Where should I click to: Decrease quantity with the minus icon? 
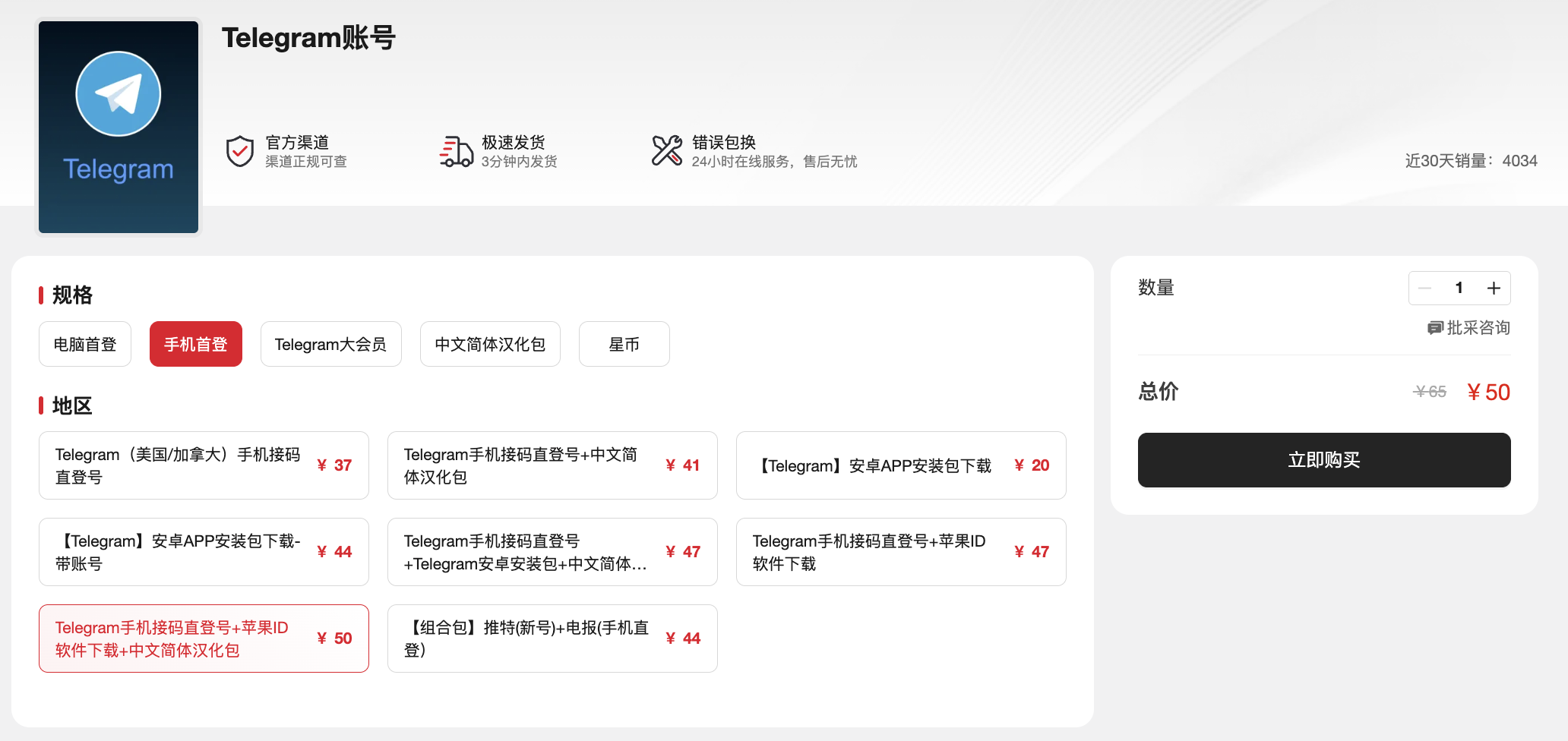coord(1425,289)
